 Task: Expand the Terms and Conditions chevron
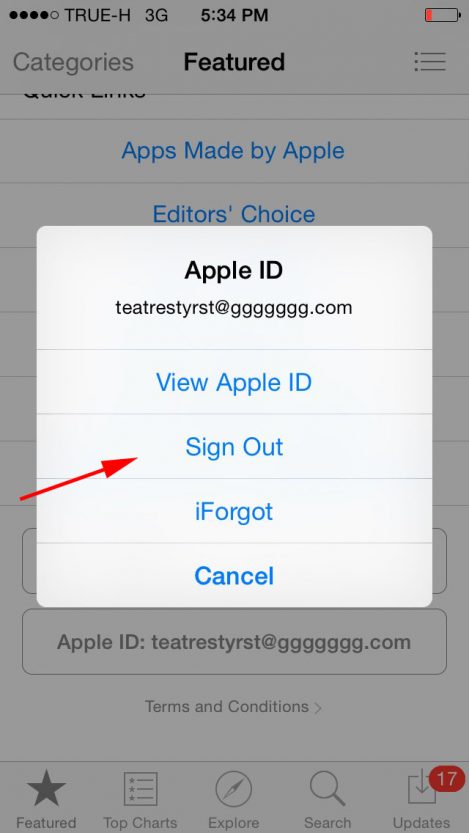coord(318,708)
